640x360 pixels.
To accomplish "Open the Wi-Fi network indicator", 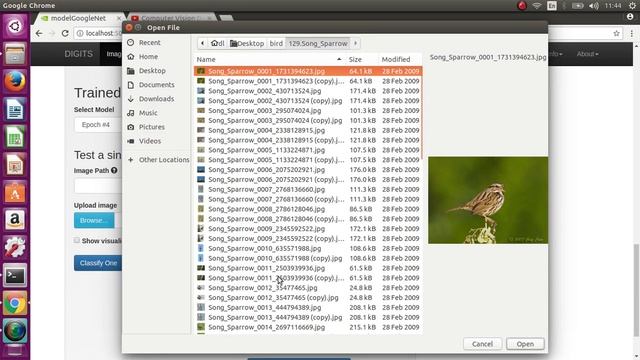I will (537, 6).
